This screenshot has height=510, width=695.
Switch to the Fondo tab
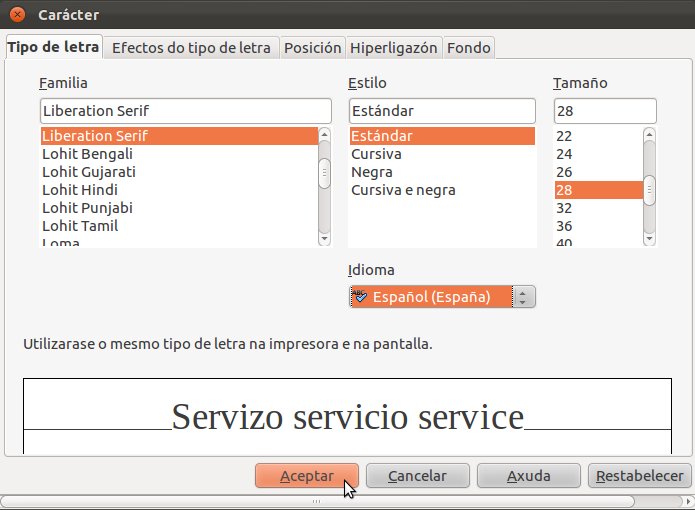[x=469, y=48]
